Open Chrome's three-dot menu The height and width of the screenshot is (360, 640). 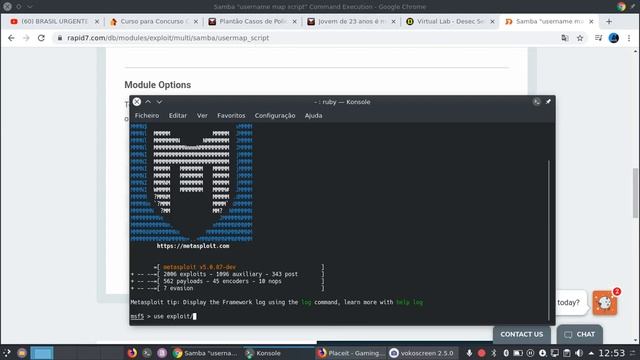(x=629, y=38)
